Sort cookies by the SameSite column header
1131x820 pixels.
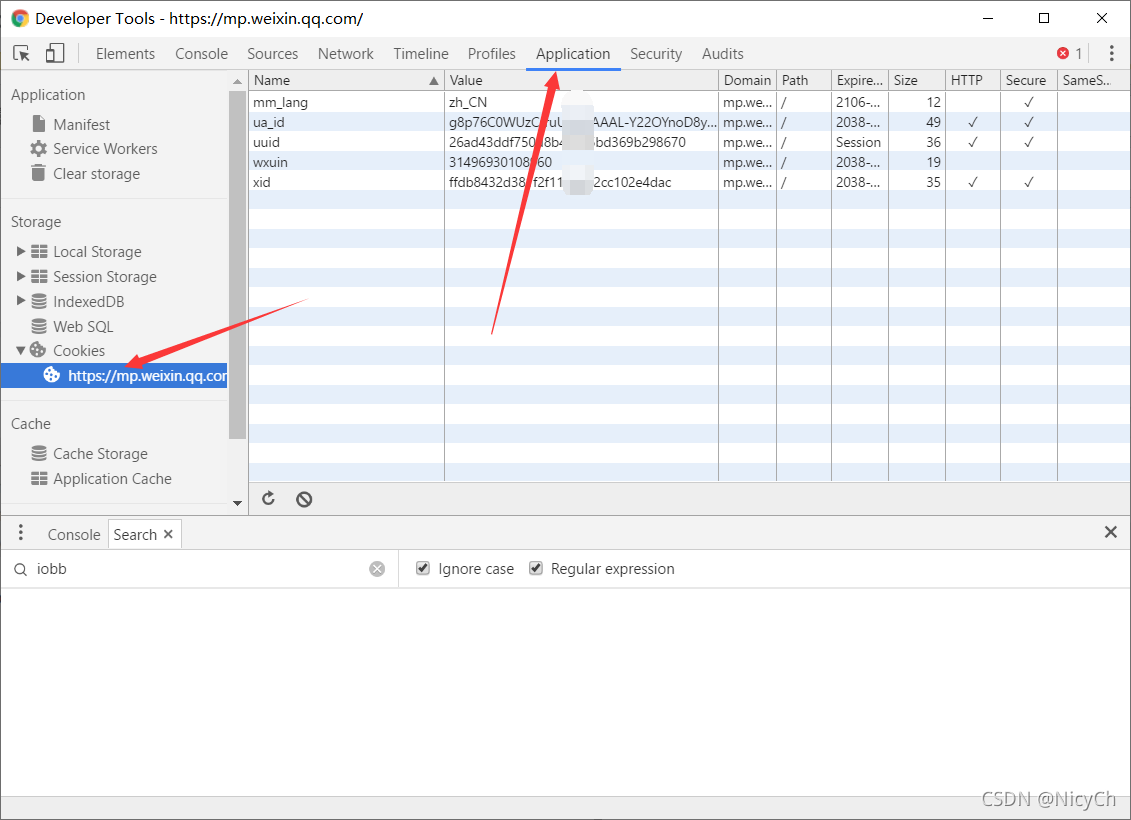[x=1093, y=80]
